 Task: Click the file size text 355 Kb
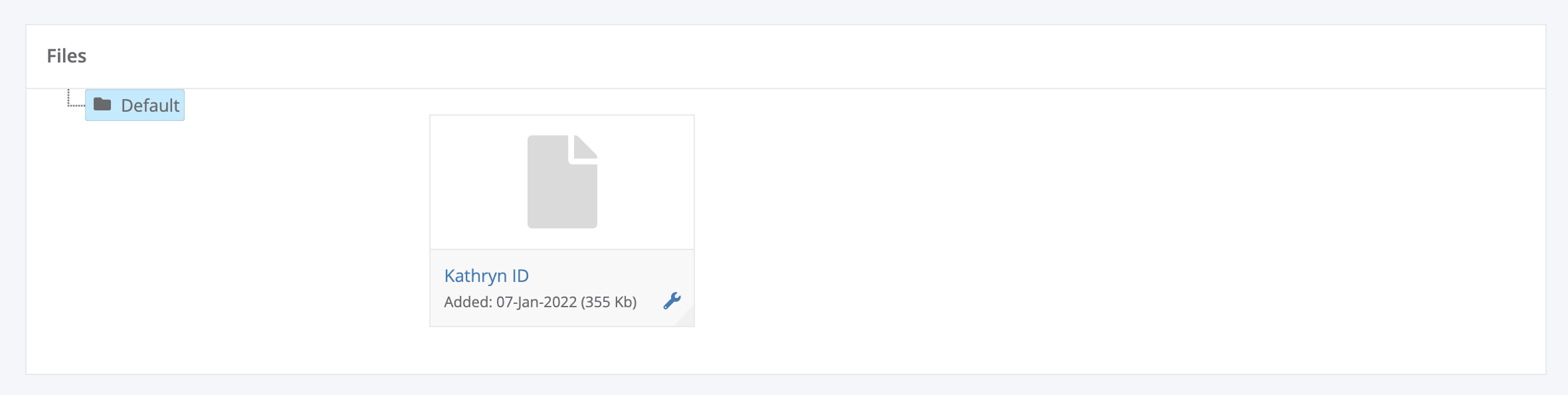609,302
